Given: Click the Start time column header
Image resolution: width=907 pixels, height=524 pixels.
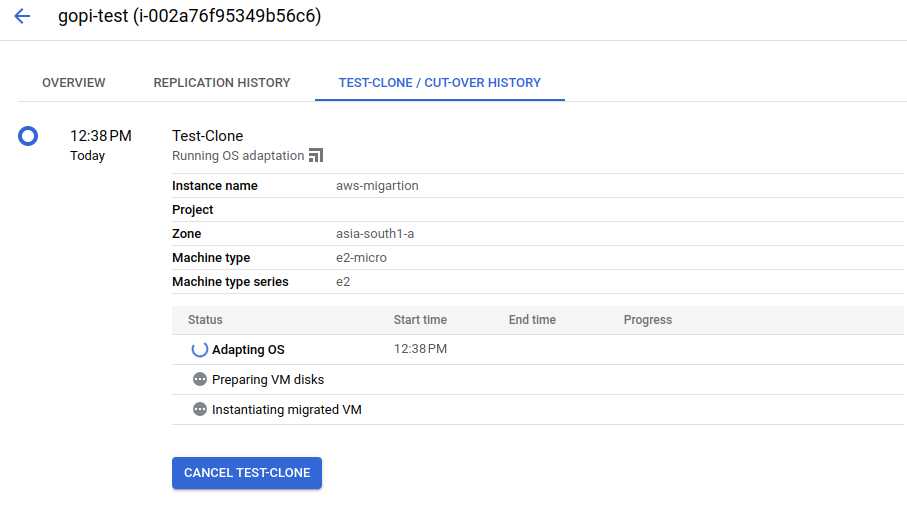Looking at the screenshot, I should [420, 320].
